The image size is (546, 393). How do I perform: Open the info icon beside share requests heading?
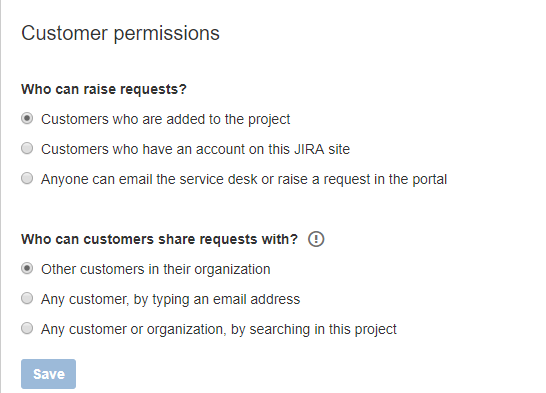coord(316,239)
